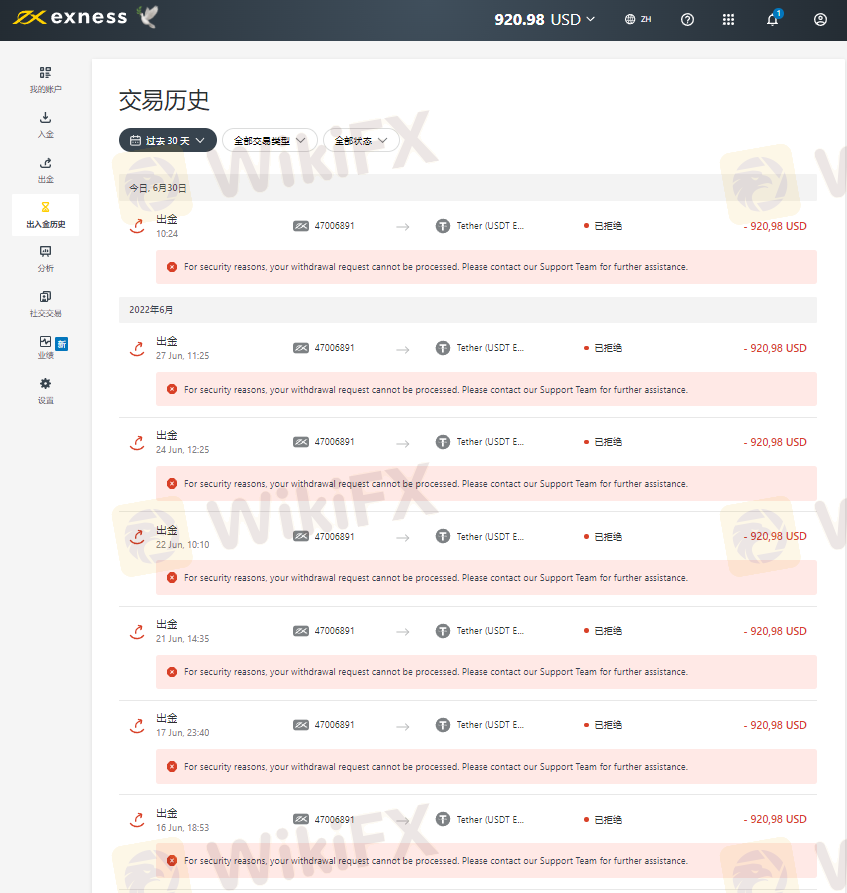The width and height of the screenshot is (847, 893).
Task: Click withdrawal icon for 27 Jun, 11:25
Action: tap(137, 348)
